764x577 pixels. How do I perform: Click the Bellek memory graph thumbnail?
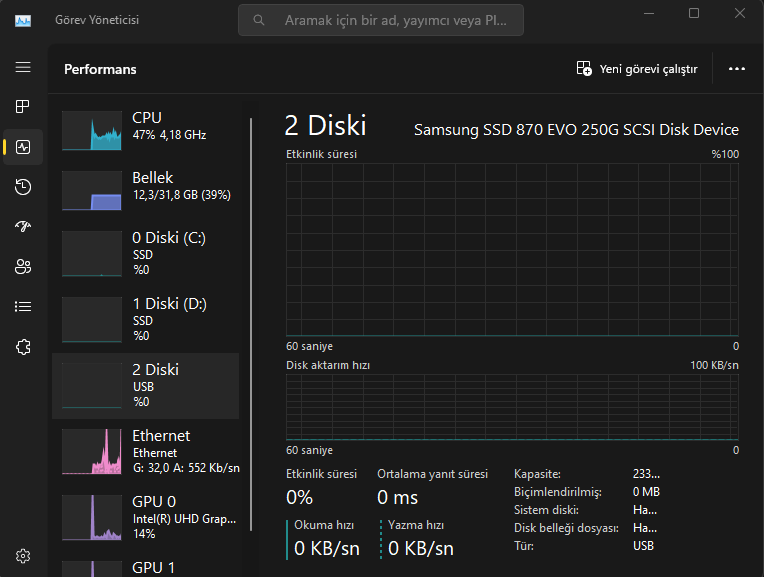[92, 191]
